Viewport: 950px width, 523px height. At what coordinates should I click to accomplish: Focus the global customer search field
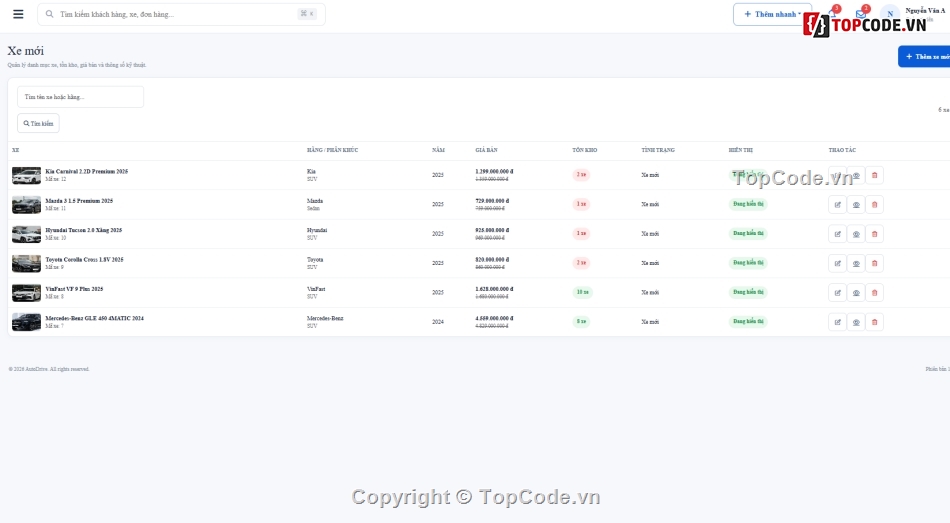pos(181,14)
